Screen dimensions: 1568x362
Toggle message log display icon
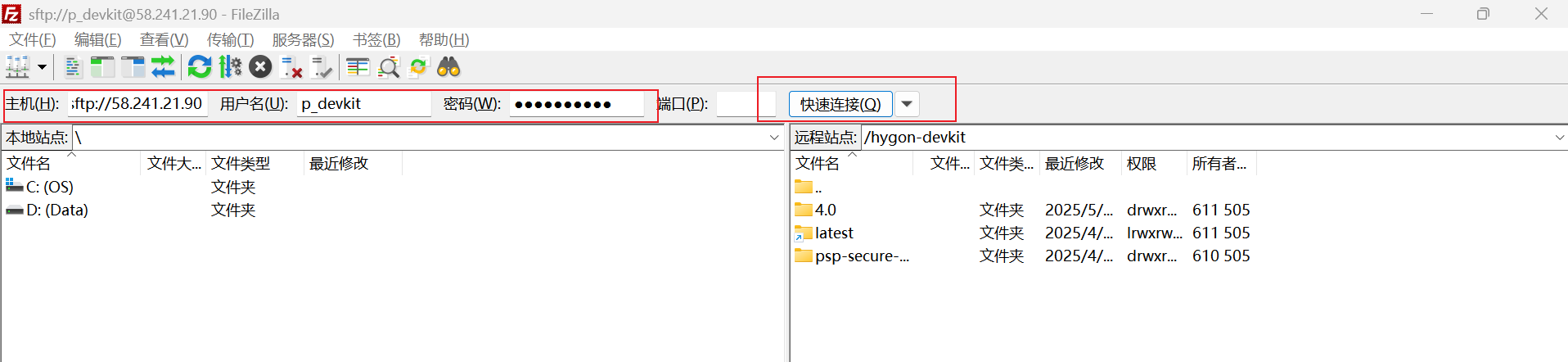(x=73, y=67)
